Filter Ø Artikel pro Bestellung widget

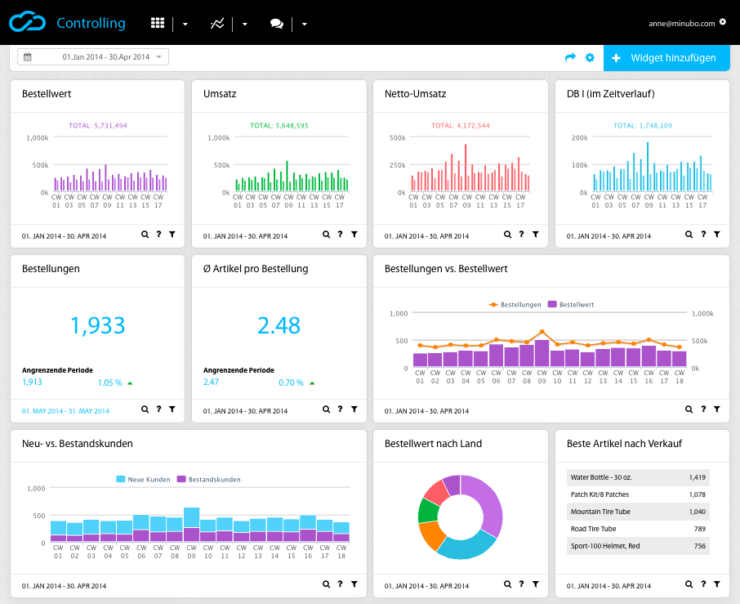(354, 409)
